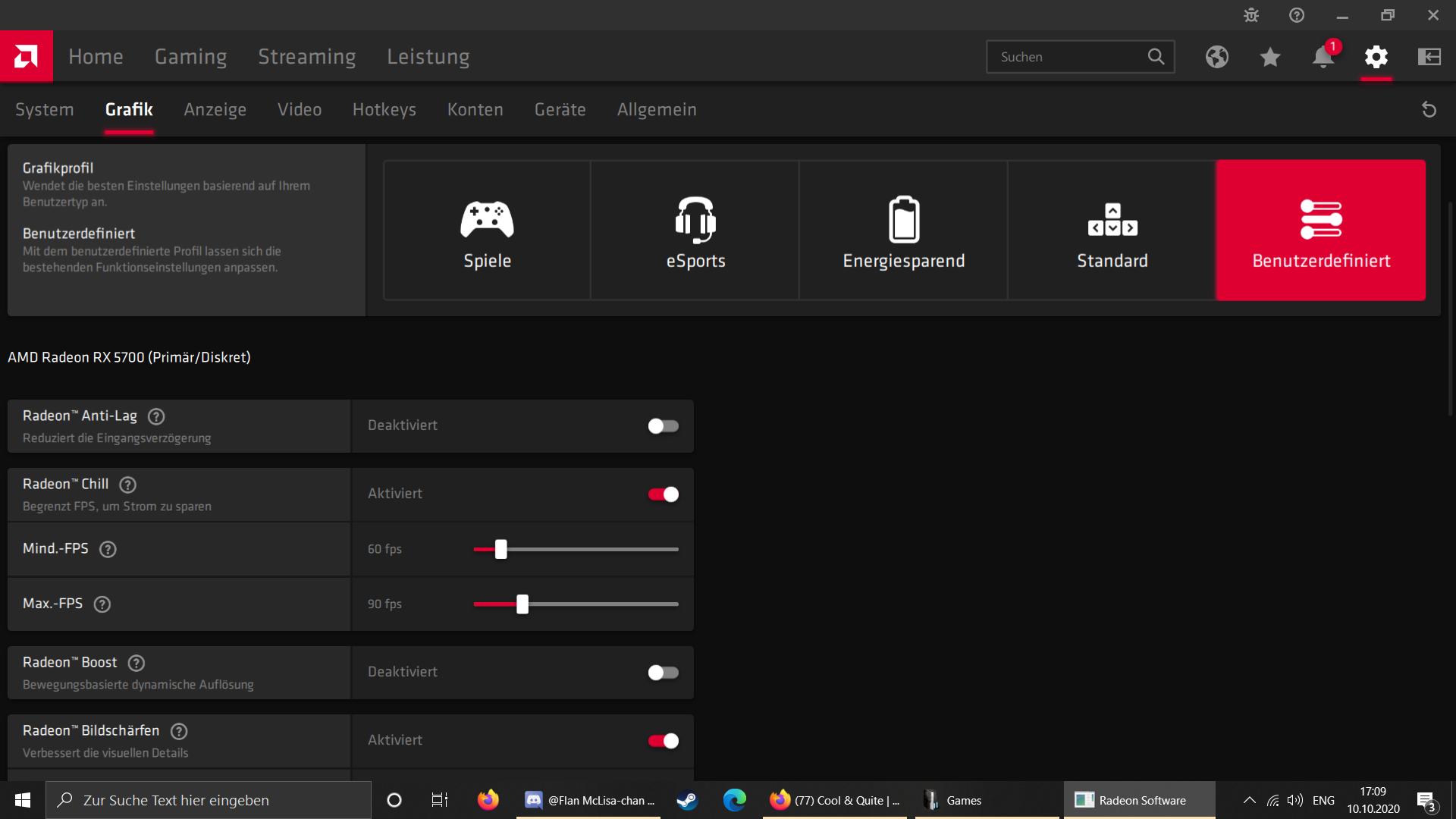Switch off Radeon Bildschärfen toggle
The width and height of the screenshot is (1456, 819).
pos(663,741)
